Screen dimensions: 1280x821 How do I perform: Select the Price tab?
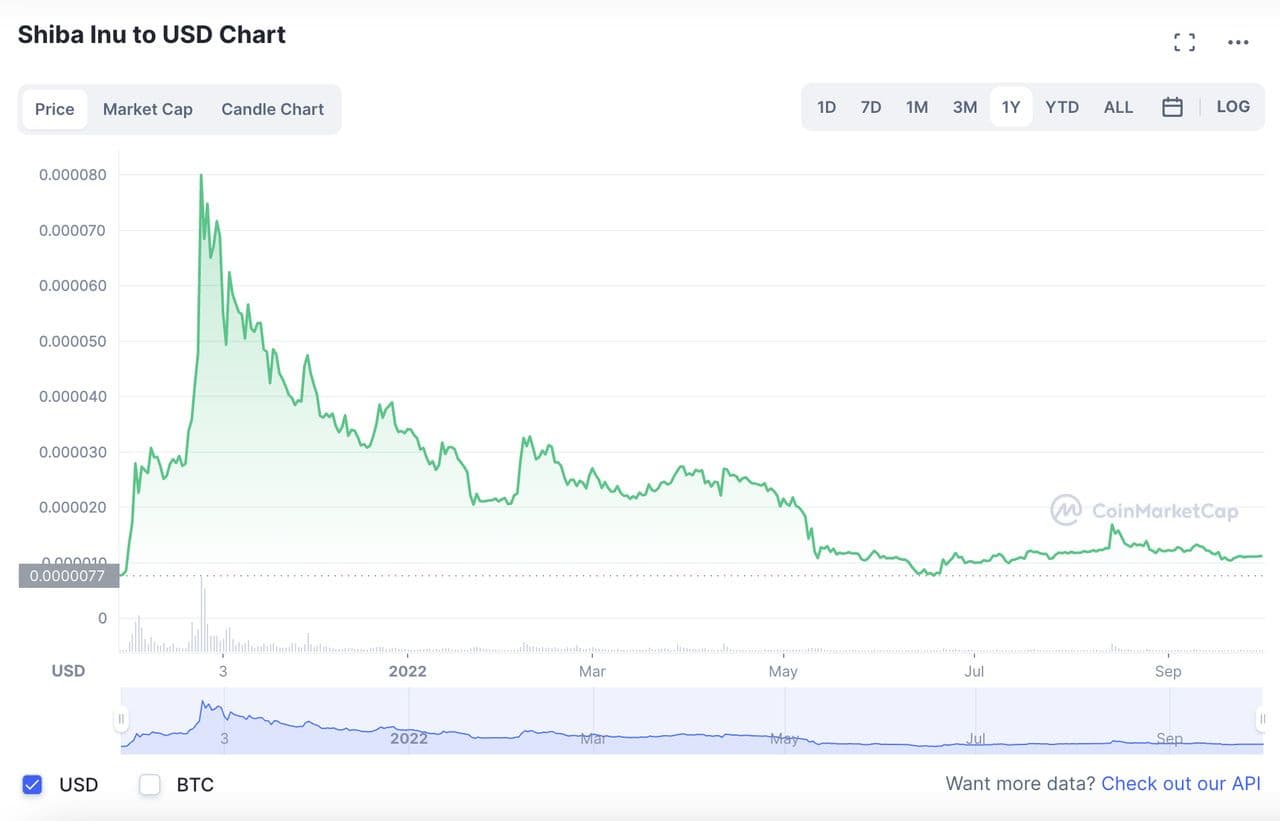coord(55,109)
